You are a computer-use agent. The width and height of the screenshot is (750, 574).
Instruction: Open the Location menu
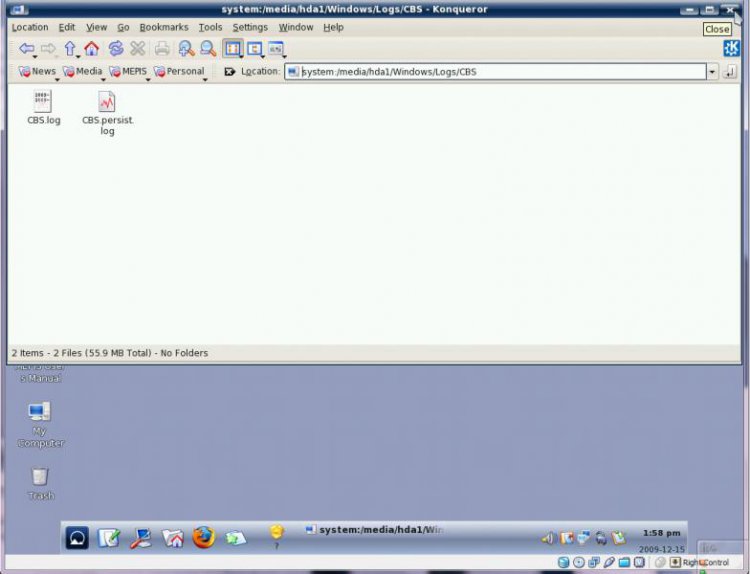coord(30,27)
